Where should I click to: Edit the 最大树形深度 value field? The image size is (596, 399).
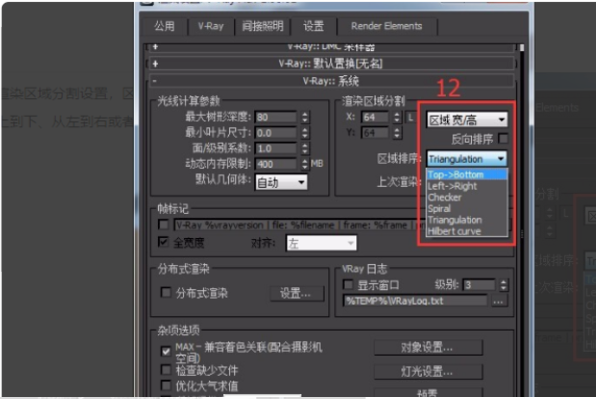coord(276,117)
